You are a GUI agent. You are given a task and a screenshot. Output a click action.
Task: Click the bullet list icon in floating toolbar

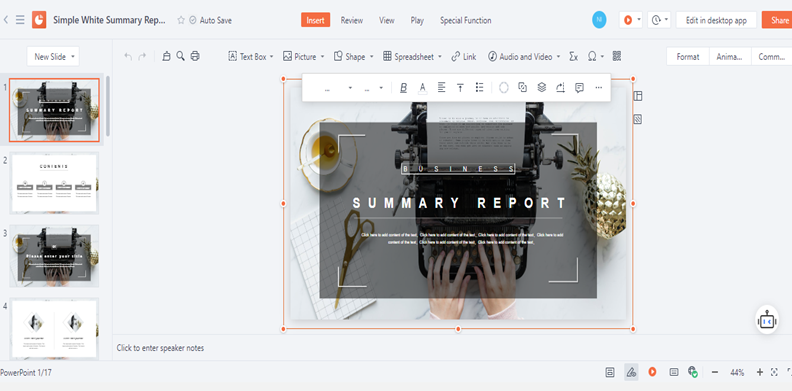479,87
